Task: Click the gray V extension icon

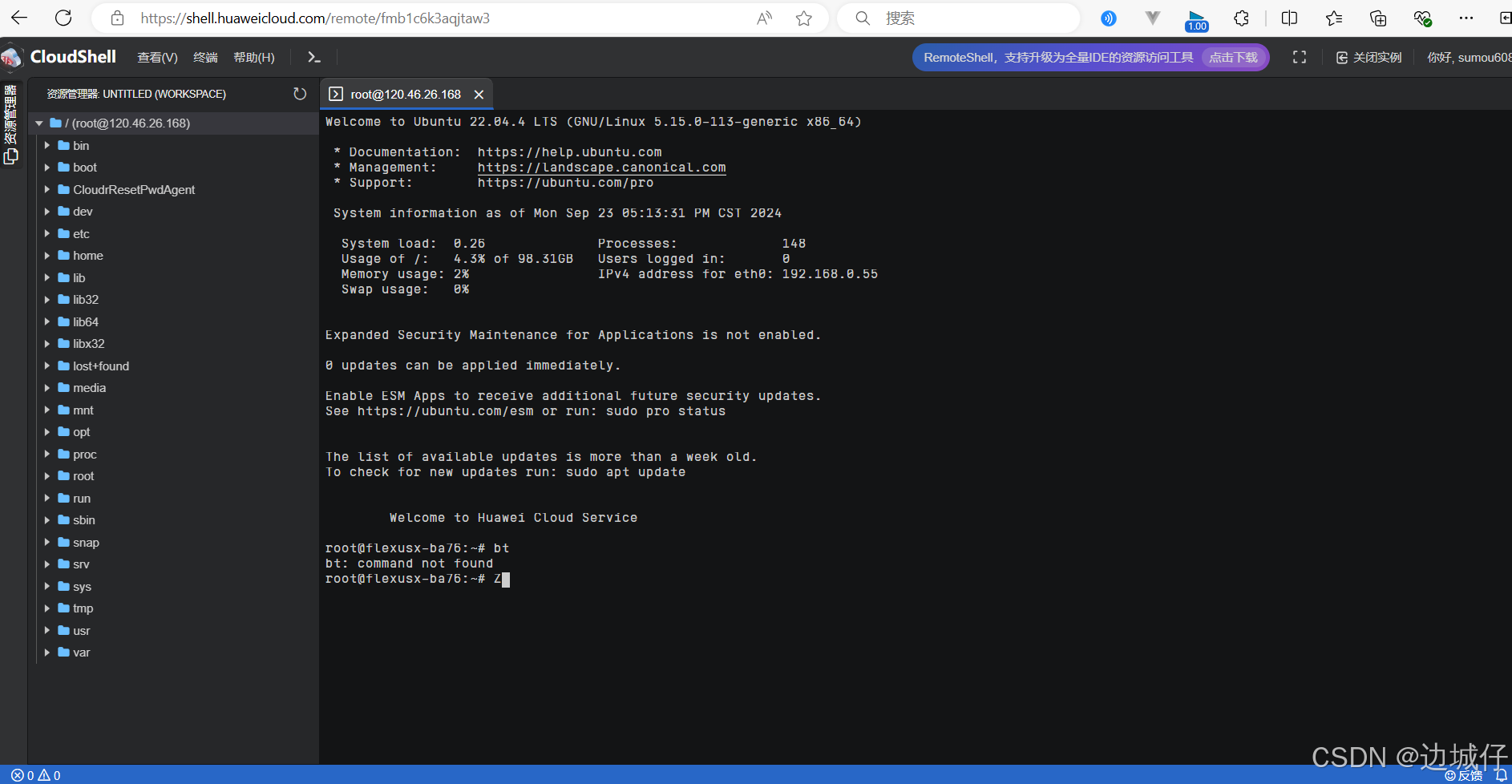Action: [1152, 18]
